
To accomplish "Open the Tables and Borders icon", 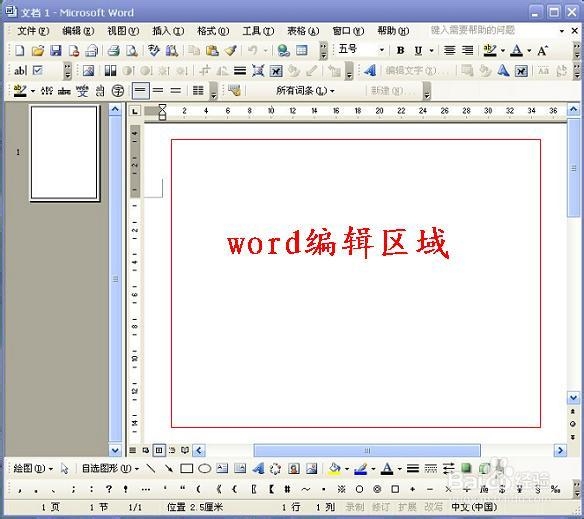I will pos(302,50).
